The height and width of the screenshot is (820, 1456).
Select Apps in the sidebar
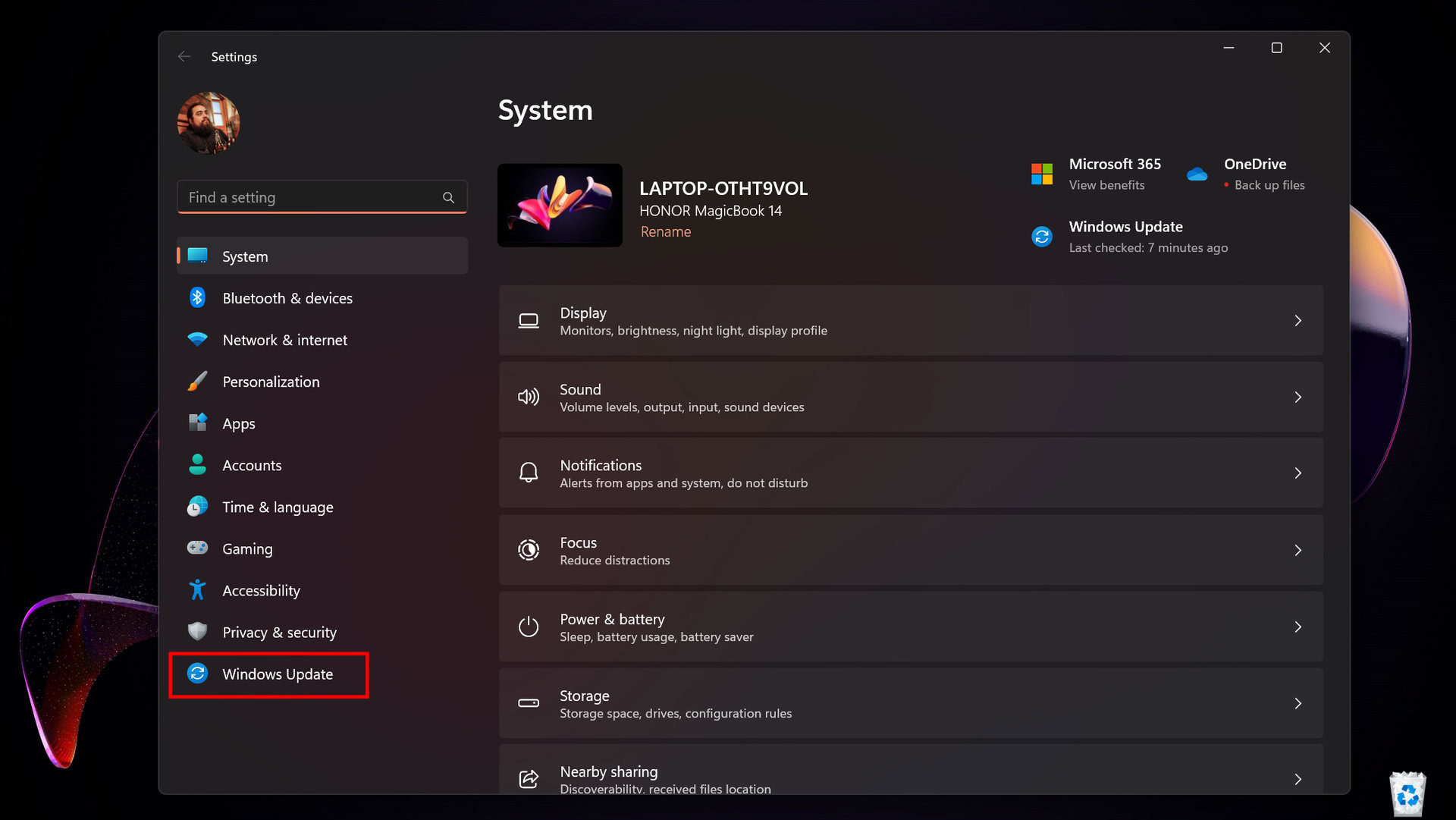coord(239,423)
